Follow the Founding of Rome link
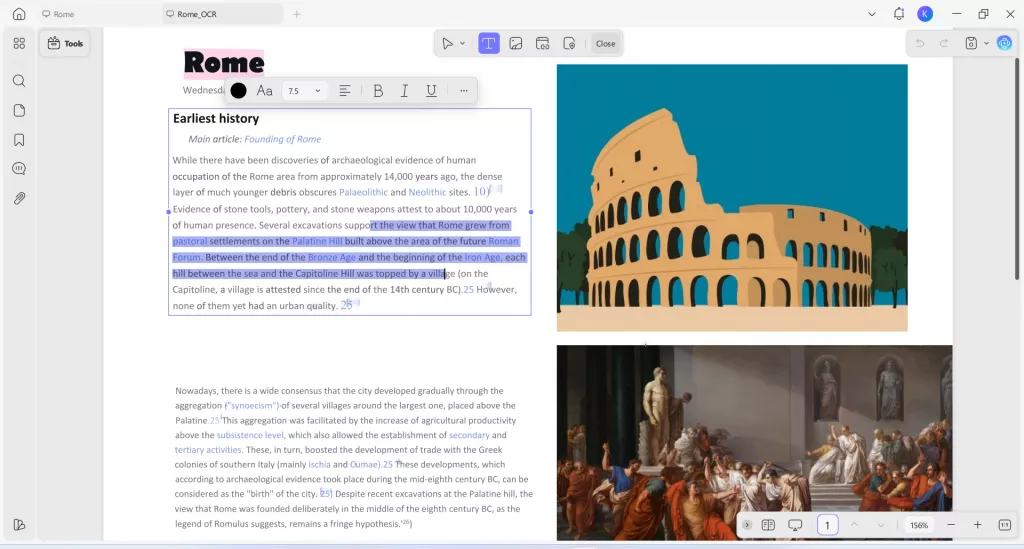 282,139
